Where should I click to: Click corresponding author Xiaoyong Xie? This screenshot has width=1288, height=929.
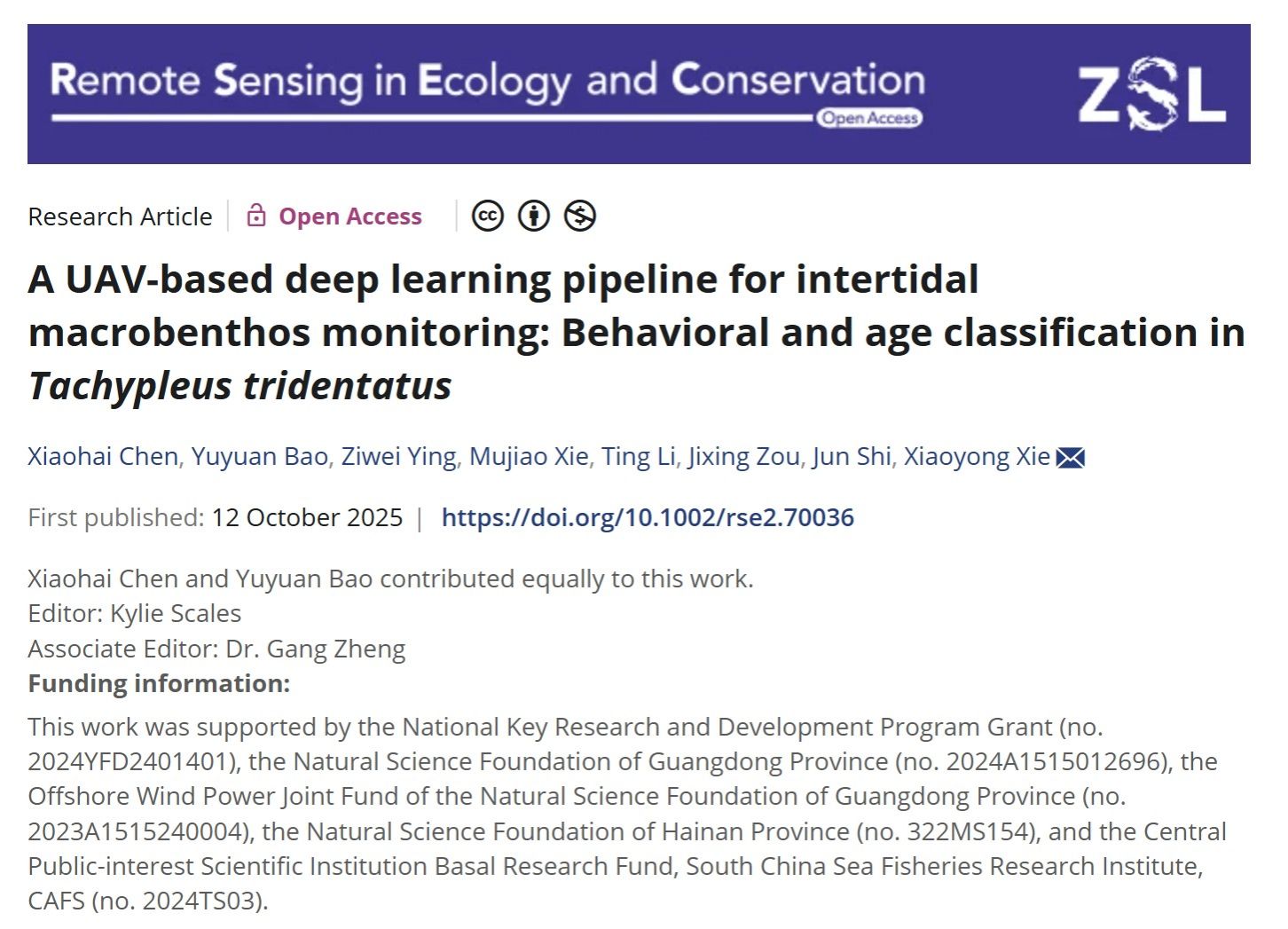coord(977,456)
